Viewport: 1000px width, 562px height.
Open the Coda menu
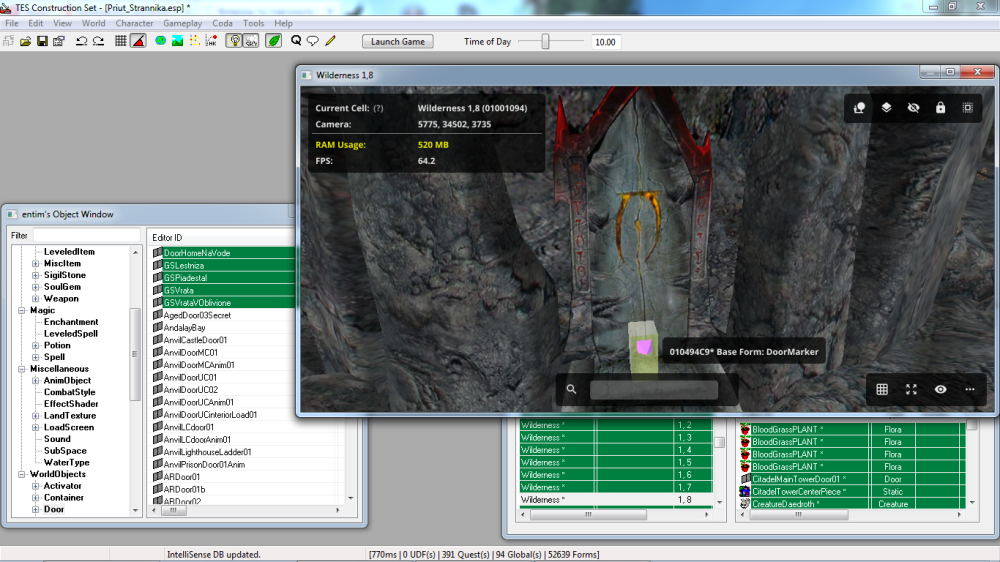pyautogui.click(x=222, y=23)
